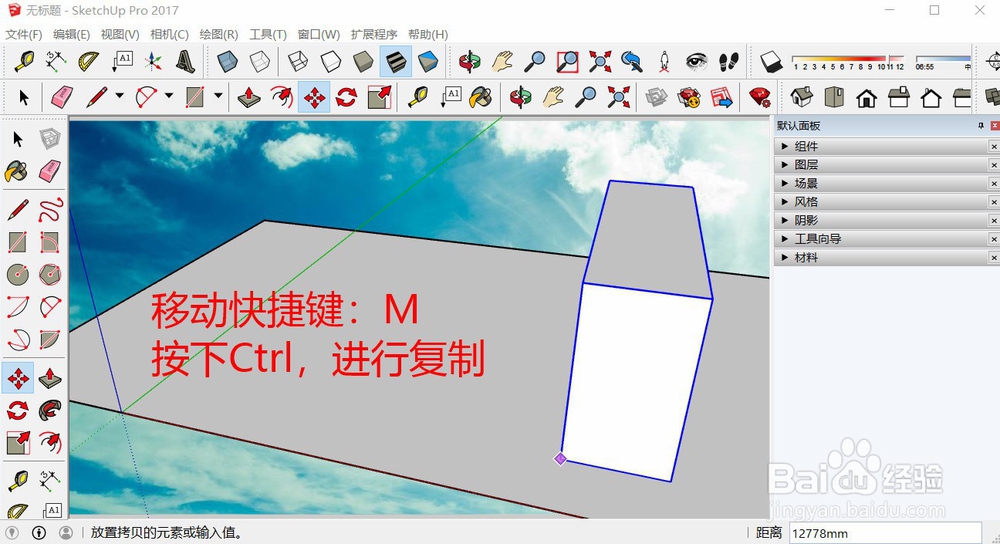Image resolution: width=1000 pixels, height=544 pixels.
Task: Select Follow Me tool in left palette
Action: coord(50,409)
